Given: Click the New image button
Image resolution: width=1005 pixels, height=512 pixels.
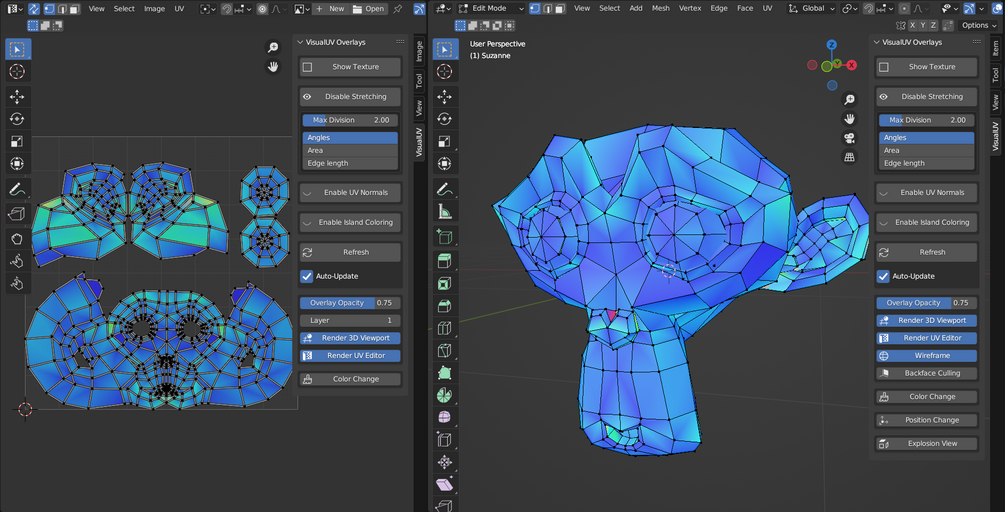Looking at the screenshot, I should pos(331,8).
